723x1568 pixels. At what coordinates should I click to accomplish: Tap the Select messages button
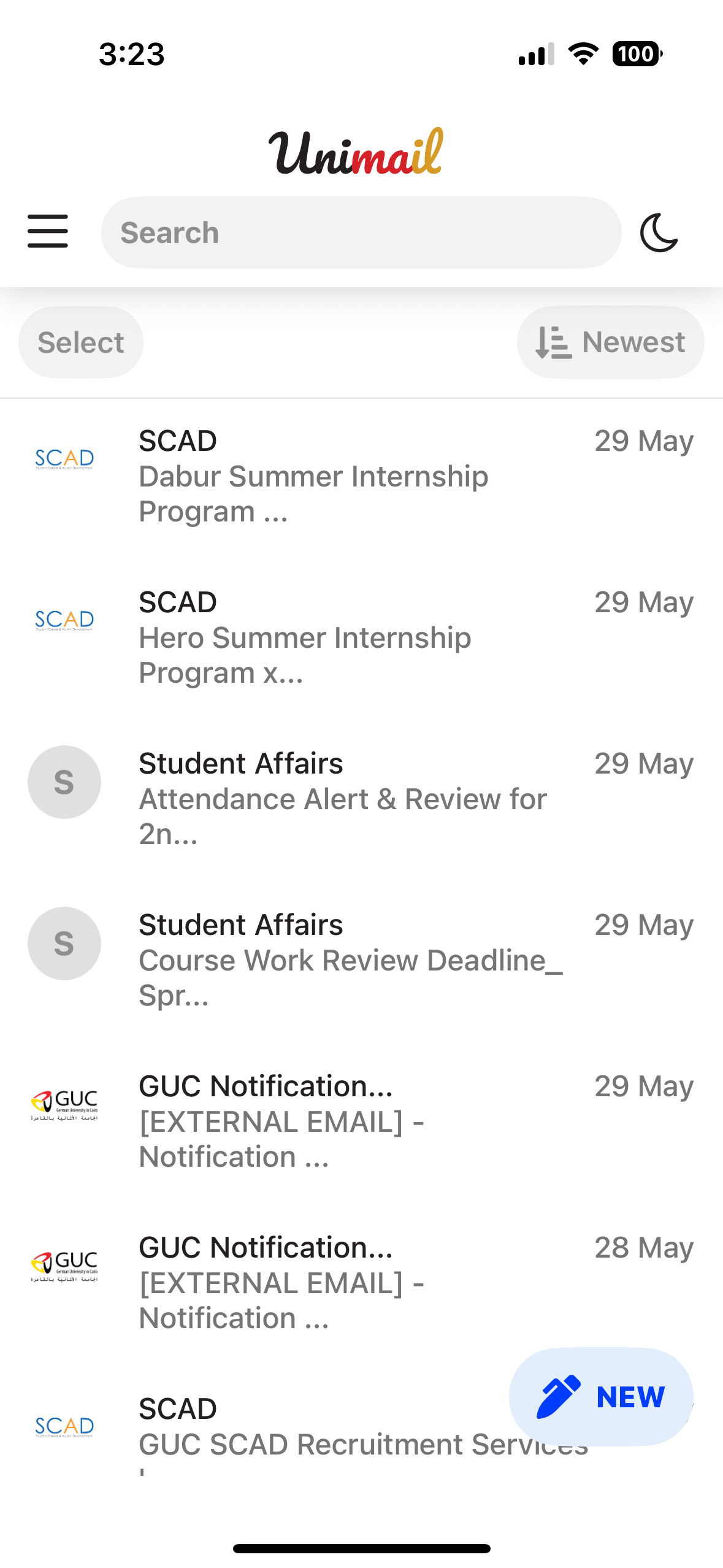tap(81, 342)
